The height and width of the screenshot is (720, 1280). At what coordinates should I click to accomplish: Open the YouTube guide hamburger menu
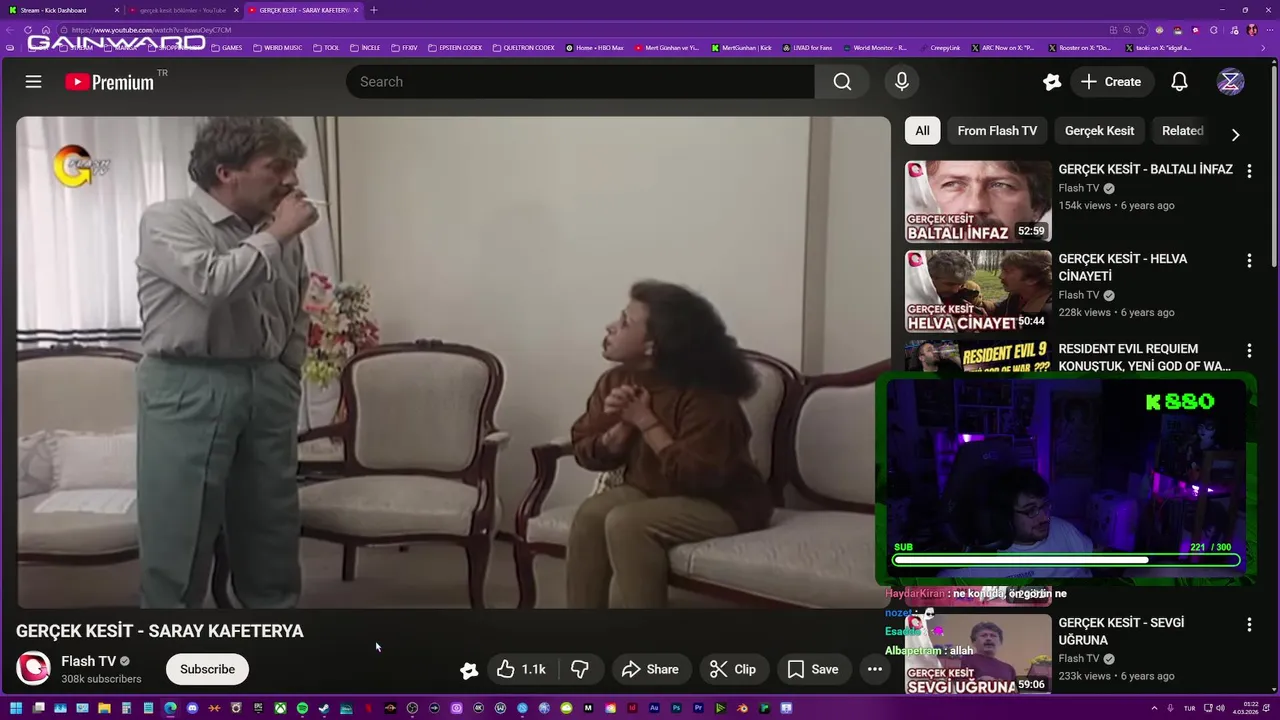click(x=33, y=82)
